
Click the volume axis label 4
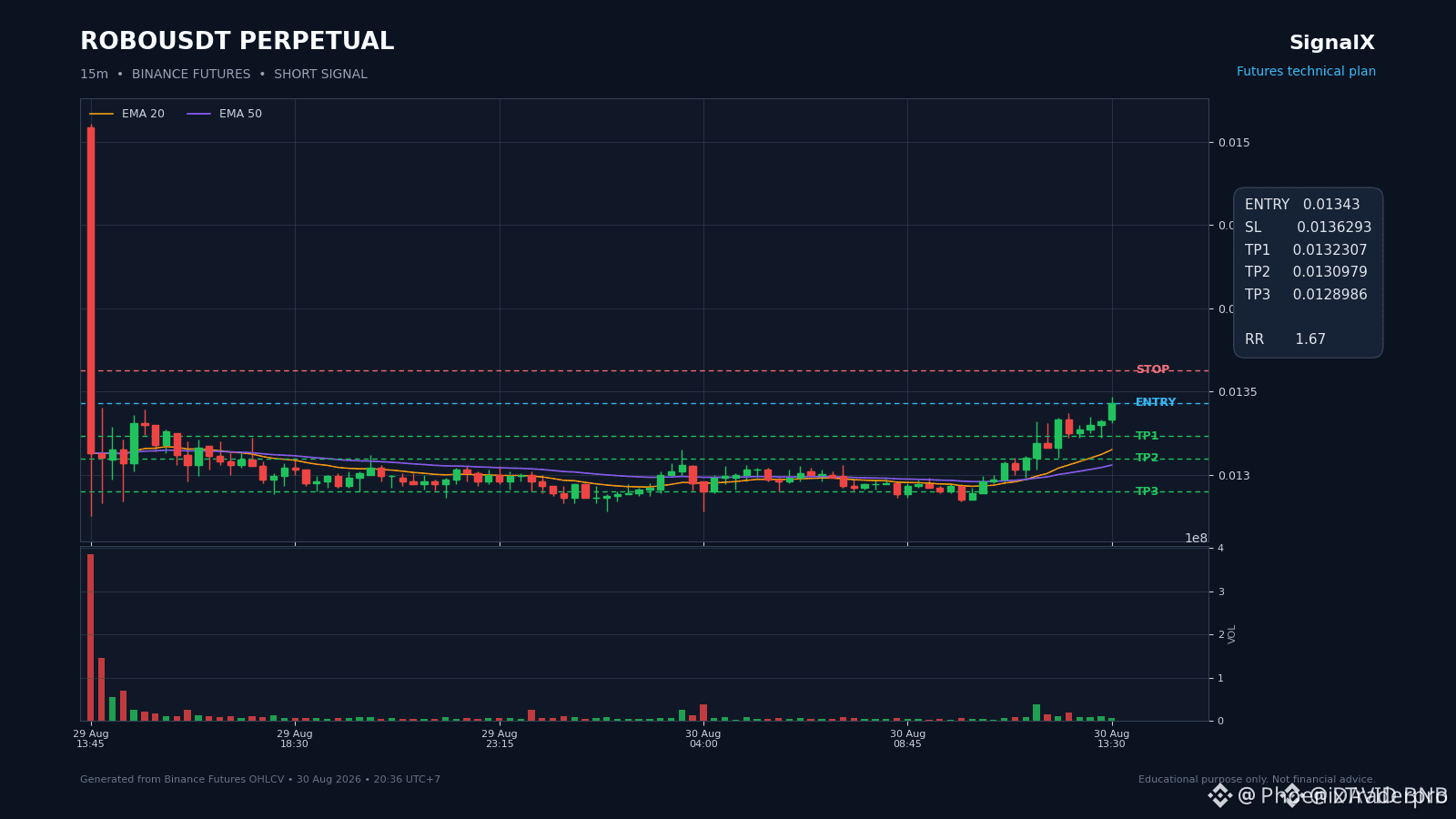coord(1221,548)
